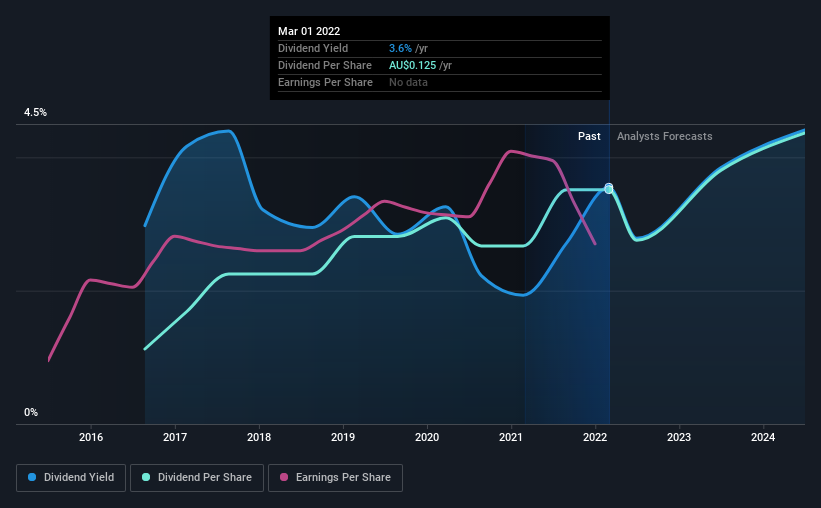Click the 4.5% y-axis label
821x508 pixels.
pos(35,113)
